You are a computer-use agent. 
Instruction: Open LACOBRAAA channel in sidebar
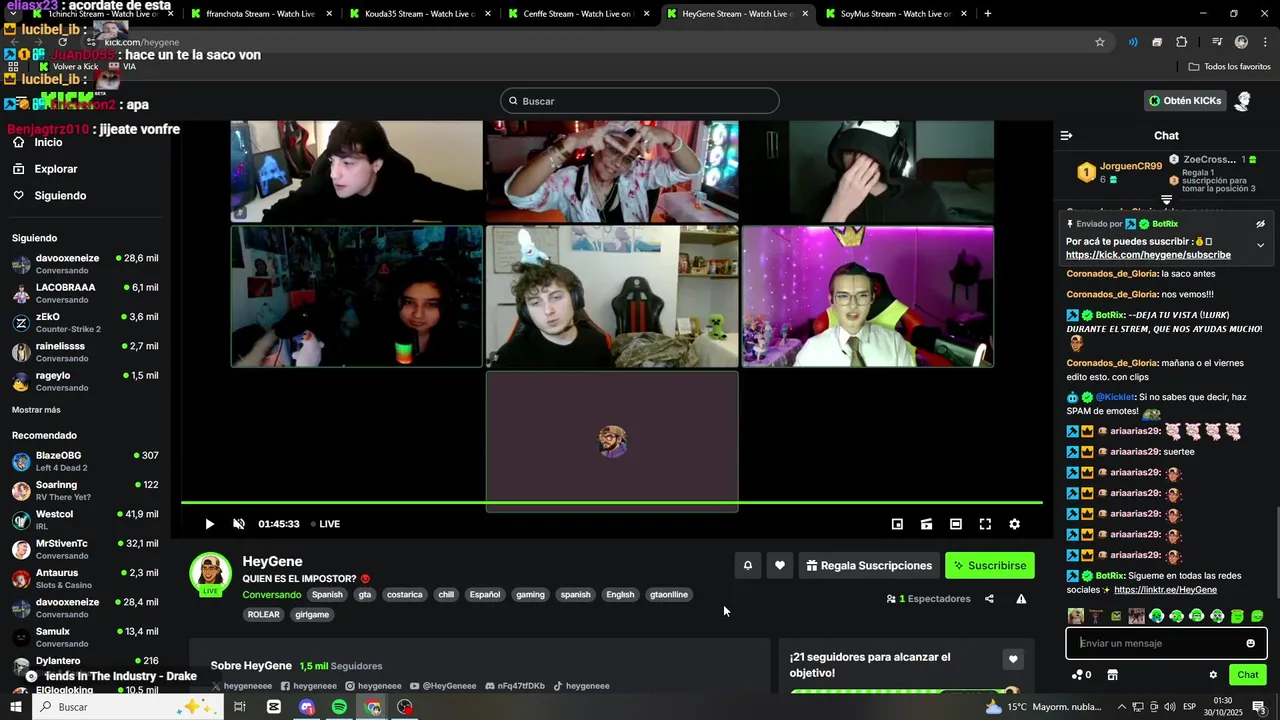pos(85,293)
